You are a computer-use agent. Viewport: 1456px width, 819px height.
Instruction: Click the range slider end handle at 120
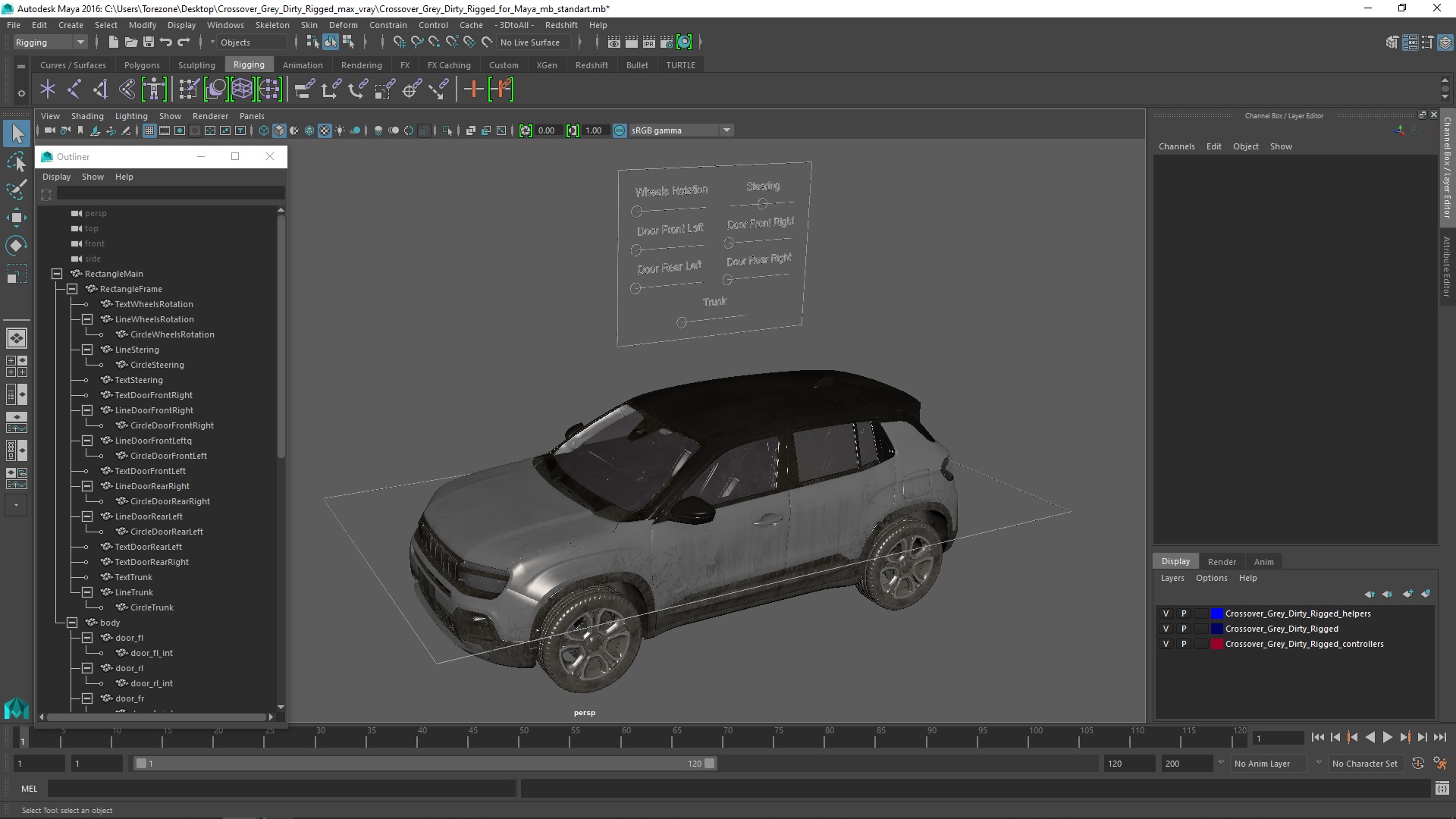(x=710, y=764)
